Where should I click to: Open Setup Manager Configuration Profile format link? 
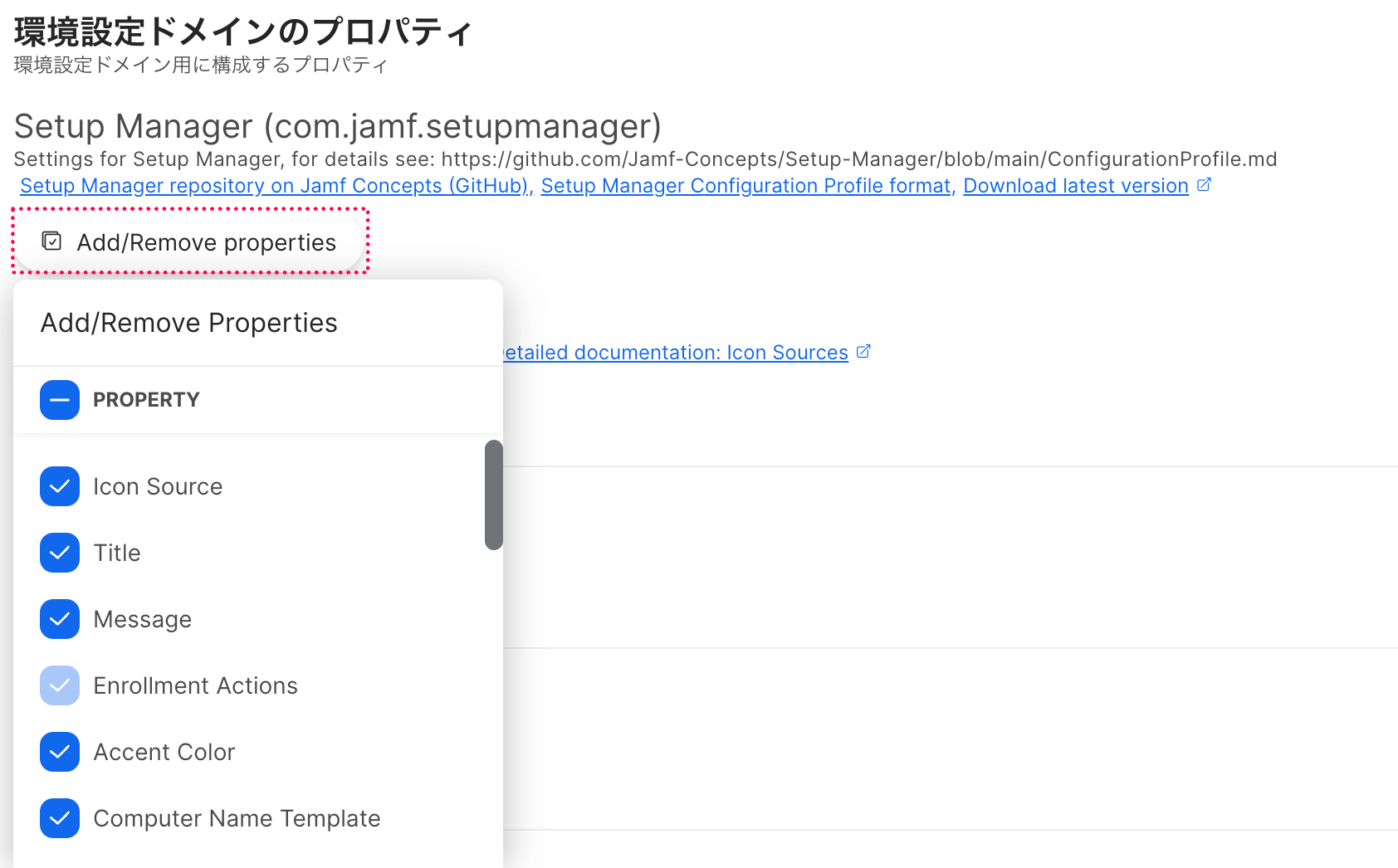746,186
